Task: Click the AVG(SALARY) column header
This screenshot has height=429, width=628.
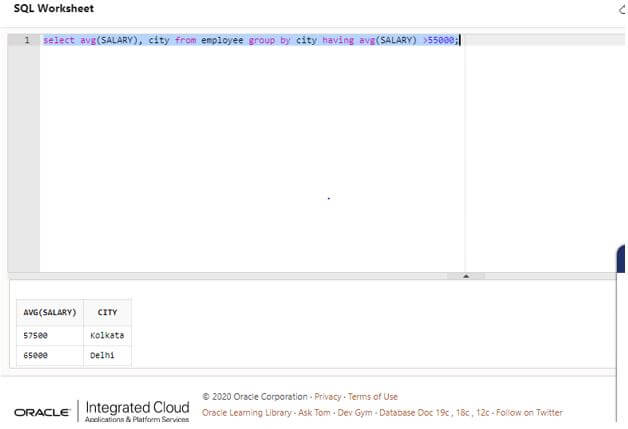Action: (x=50, y=312)
